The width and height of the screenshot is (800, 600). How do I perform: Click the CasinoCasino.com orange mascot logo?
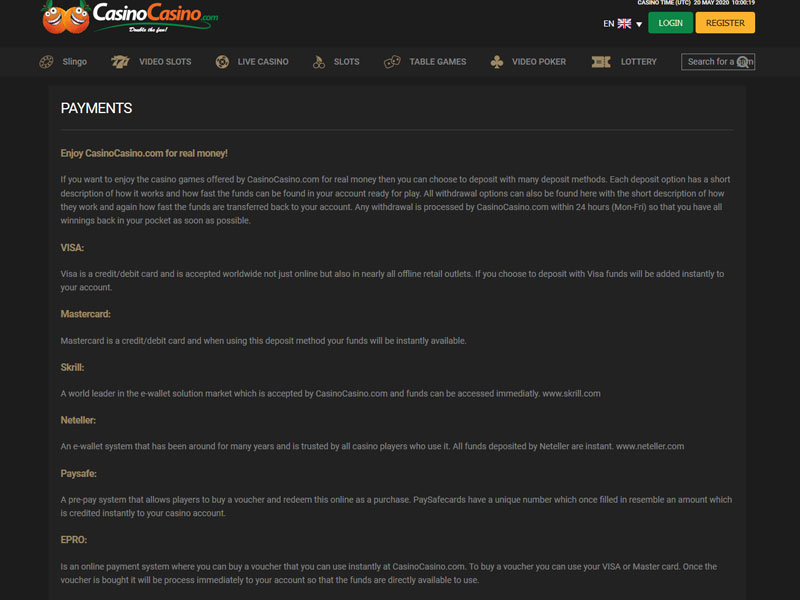66,18
